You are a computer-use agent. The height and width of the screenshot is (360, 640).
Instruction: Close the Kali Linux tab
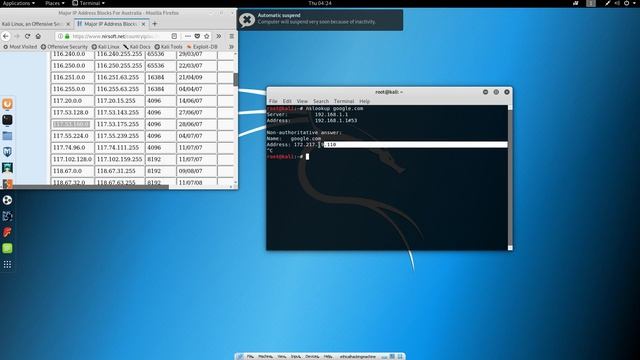(x=68, y=24)
